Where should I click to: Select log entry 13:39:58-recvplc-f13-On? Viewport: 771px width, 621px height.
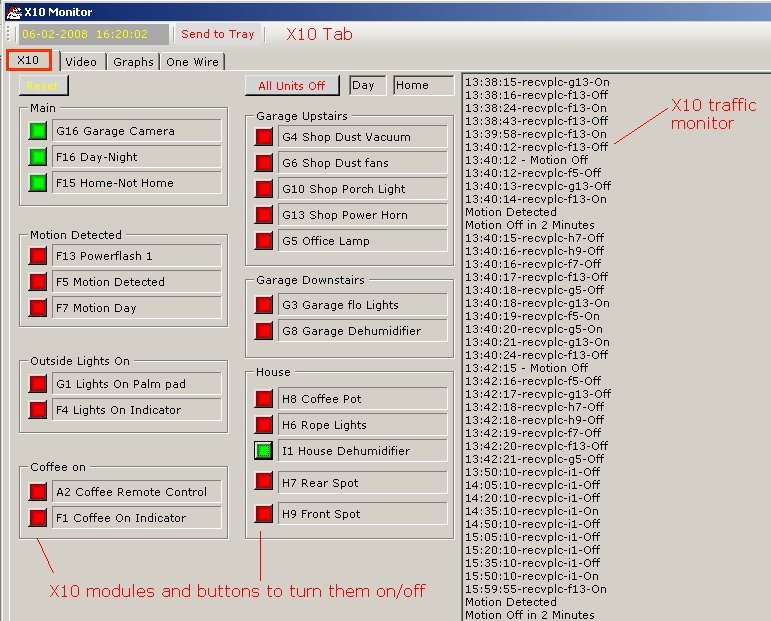coord(536,134)
